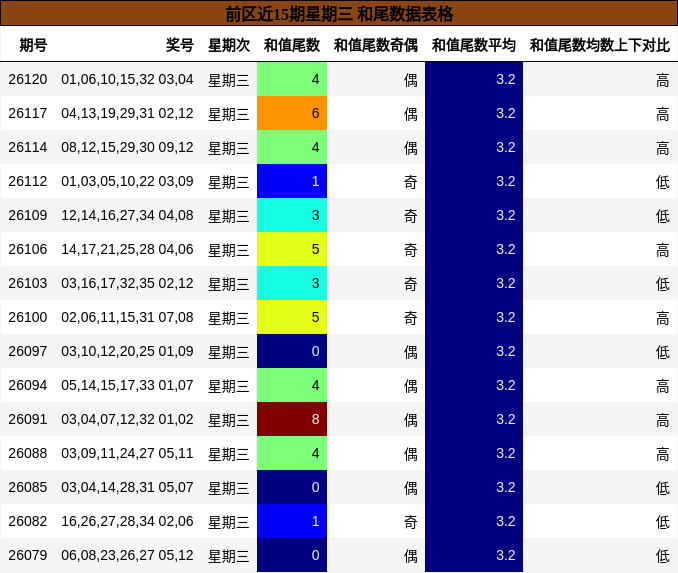Select winning numbers 03,04,07,12,32 01,02
This screenshot has height=573, width=678.
point(127,419)
